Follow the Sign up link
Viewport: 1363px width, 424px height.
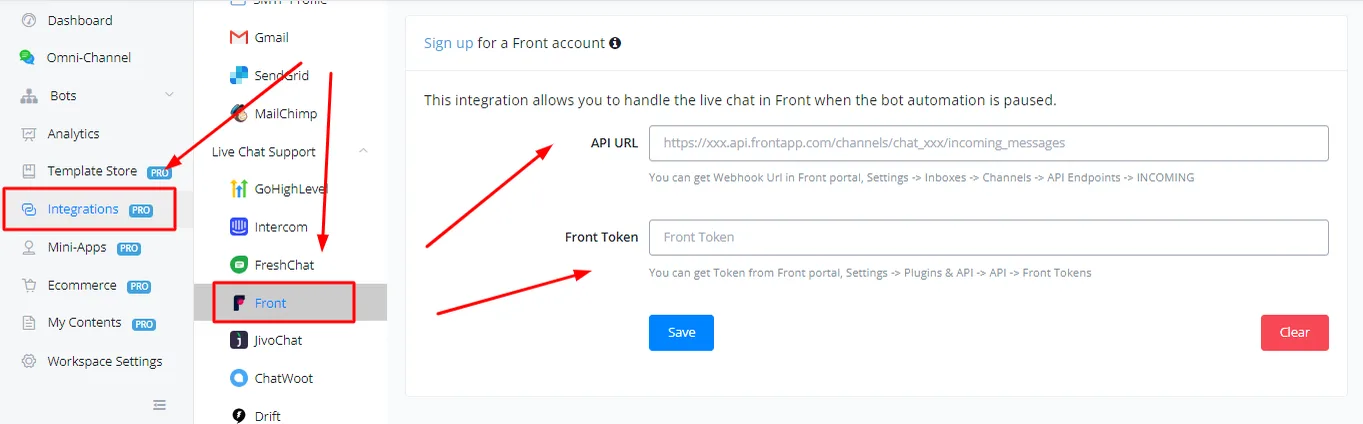[449, 43]
